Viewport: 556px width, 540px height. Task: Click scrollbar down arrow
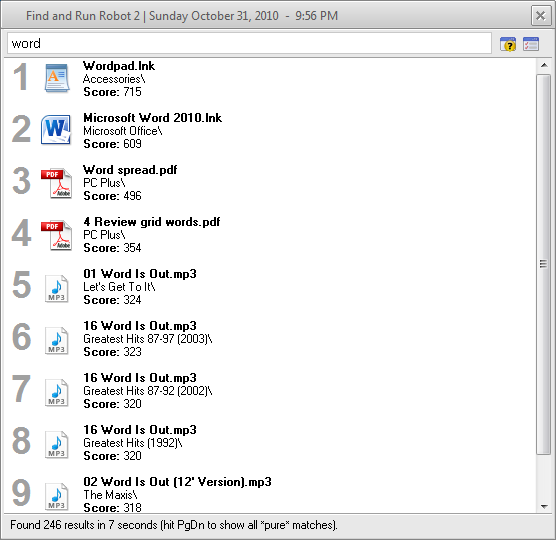(544, 507)
